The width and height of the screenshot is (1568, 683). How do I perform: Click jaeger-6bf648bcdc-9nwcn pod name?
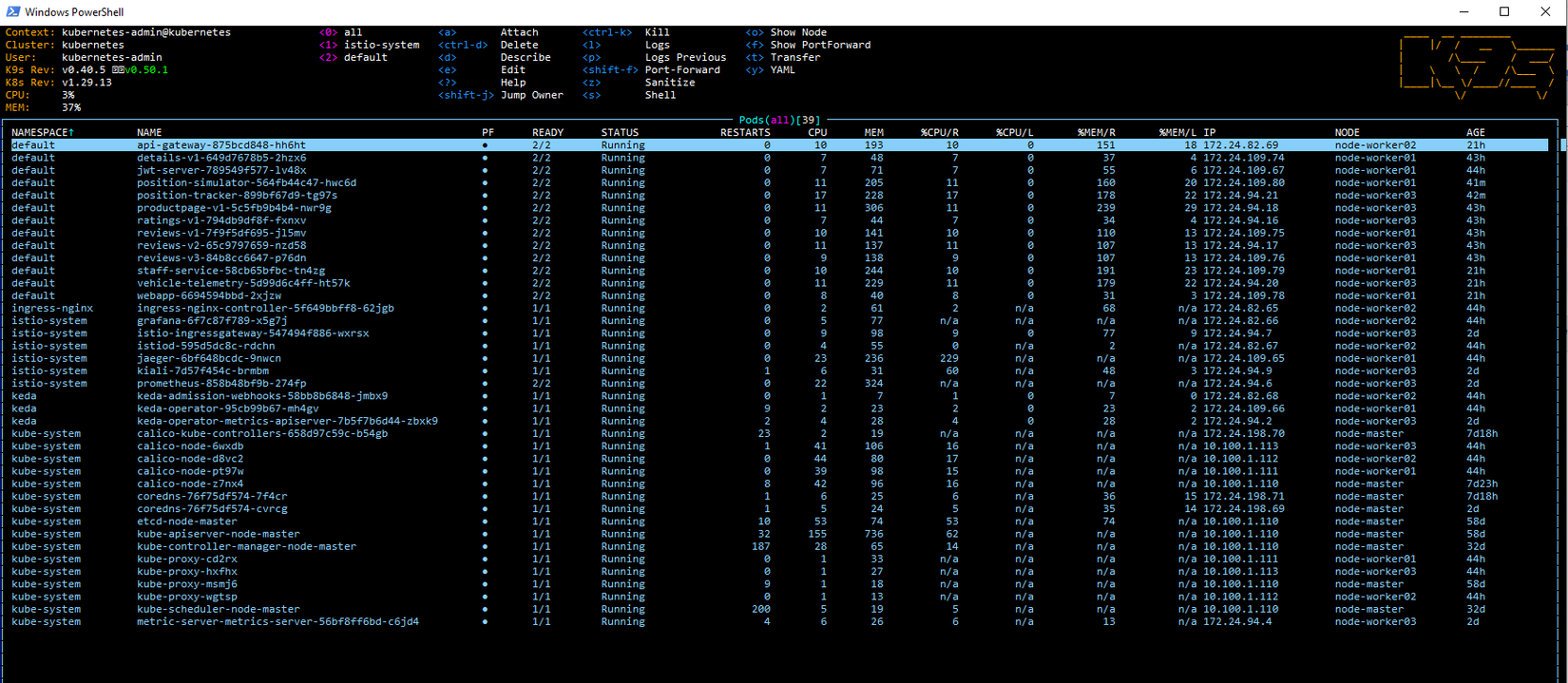209,358
